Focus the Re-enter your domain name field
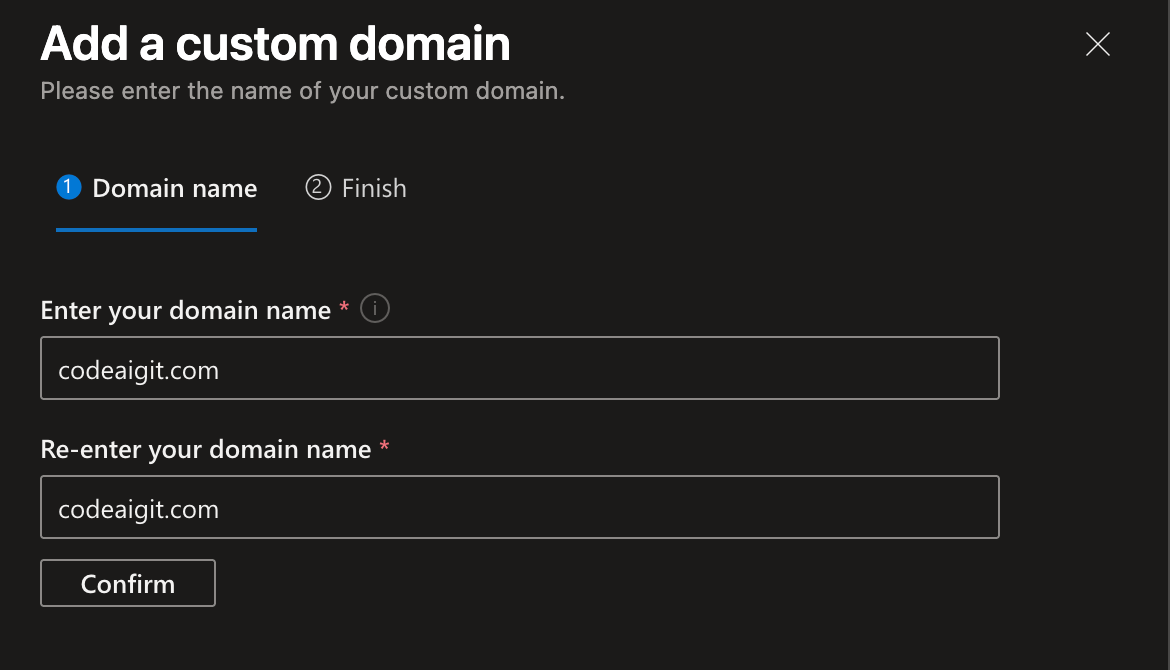 (519, 507)
